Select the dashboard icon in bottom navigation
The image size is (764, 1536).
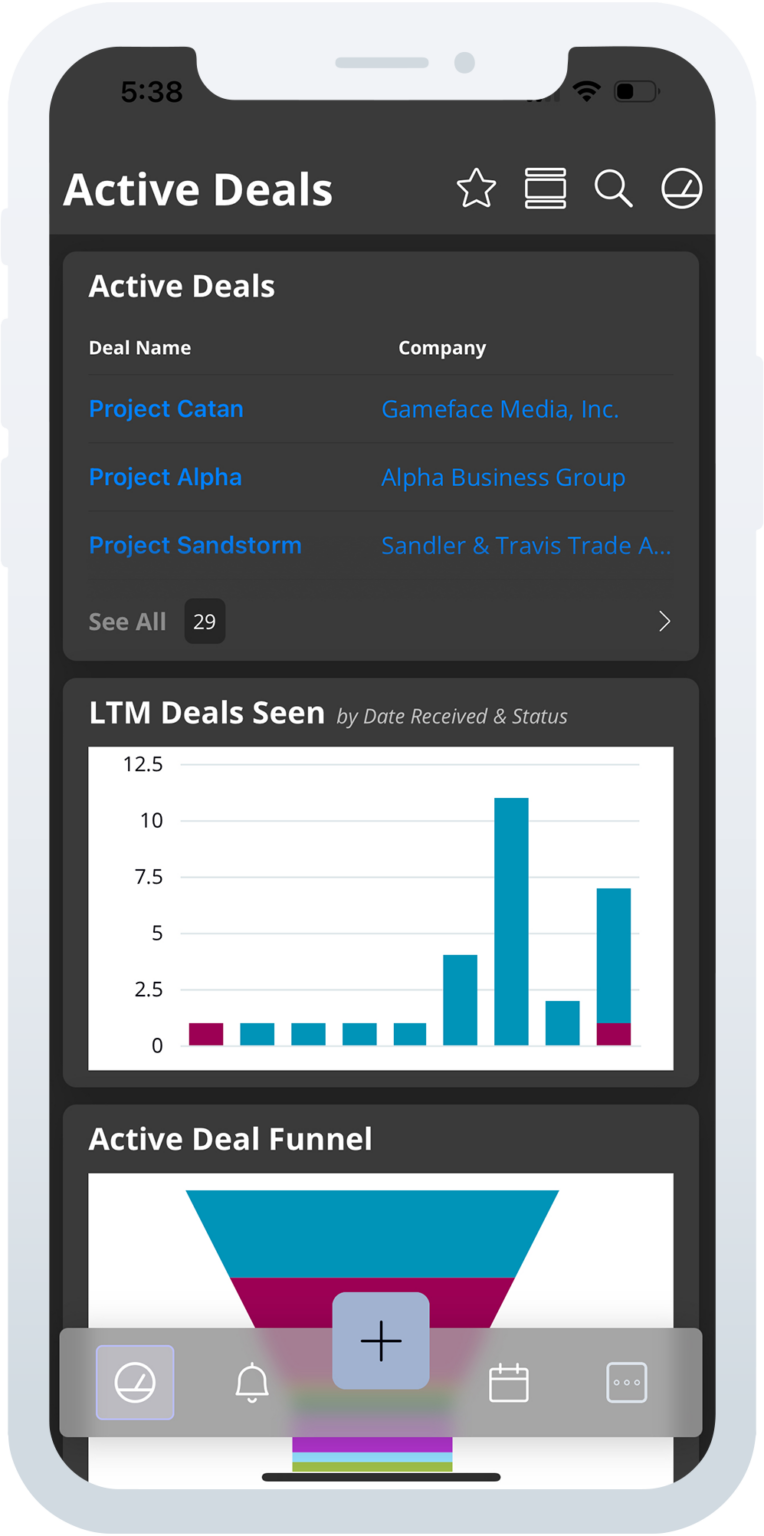(x=136, y=1383)
